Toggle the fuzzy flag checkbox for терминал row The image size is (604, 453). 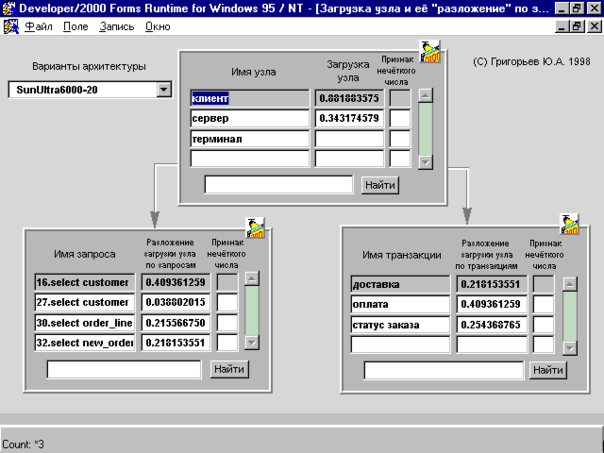(x=400, y=139)
